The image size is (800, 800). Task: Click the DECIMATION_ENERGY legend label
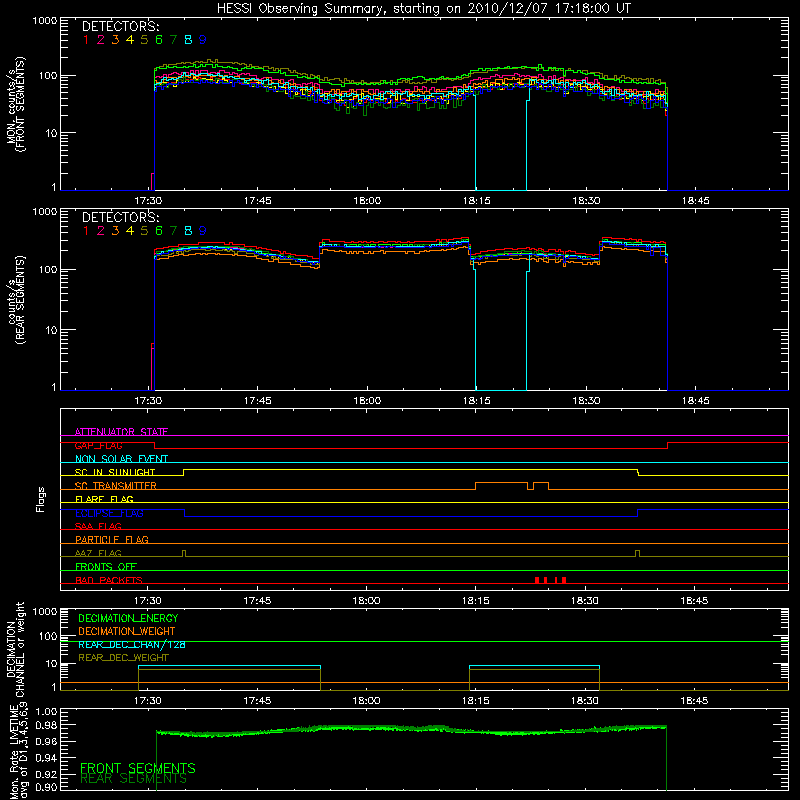(x=128, y=618)
